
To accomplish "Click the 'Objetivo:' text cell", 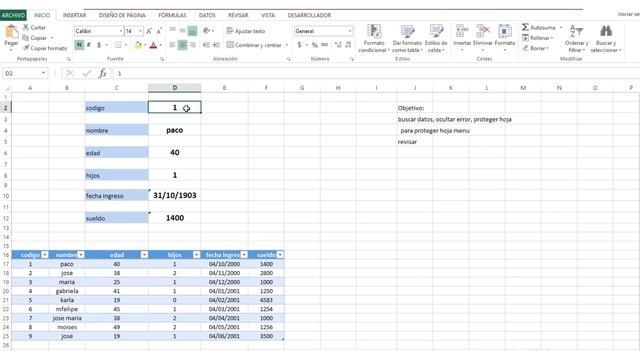I will [x=411, y=108].
